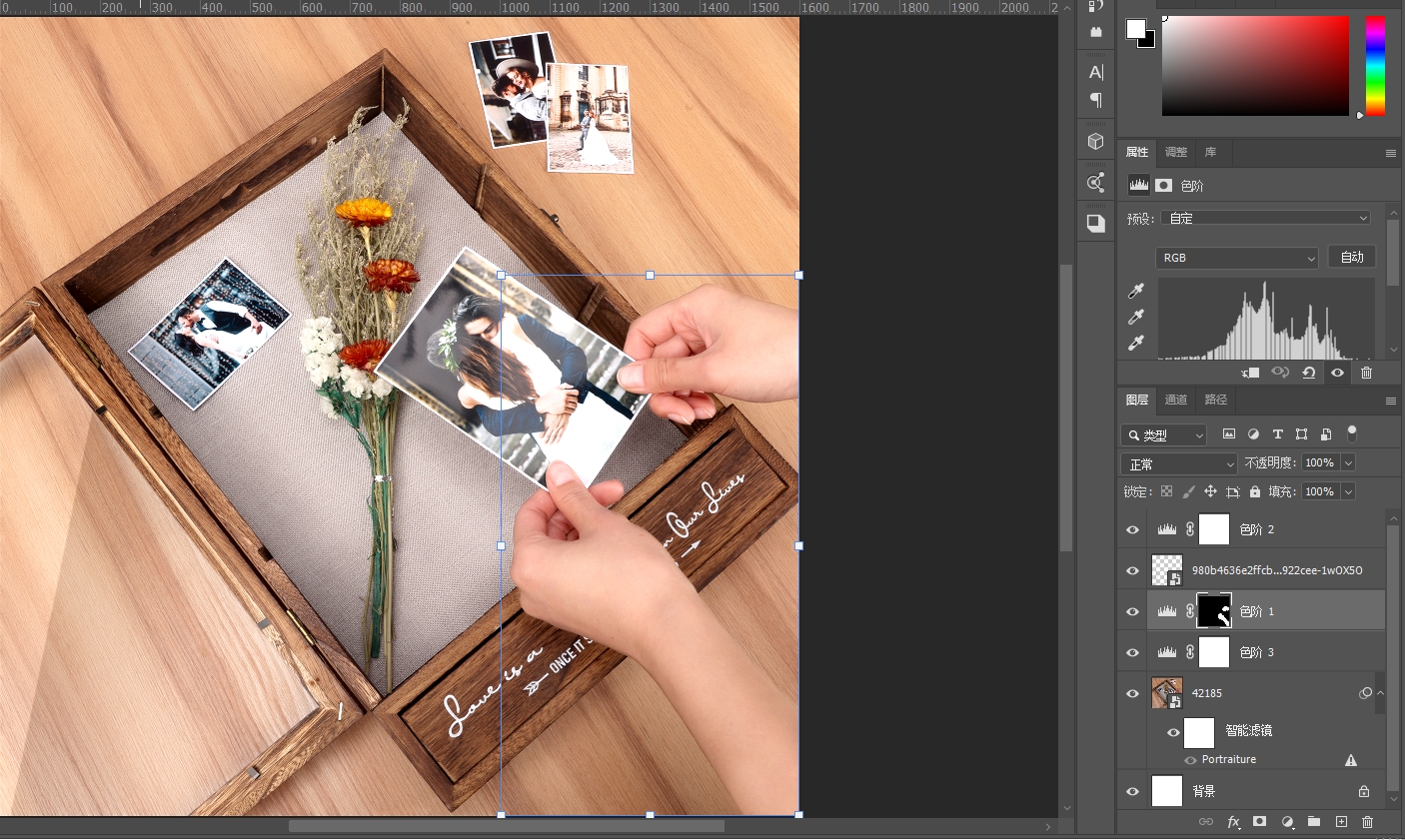
Task: Select the white point eyedropper
Action: tap(1135, 343)
